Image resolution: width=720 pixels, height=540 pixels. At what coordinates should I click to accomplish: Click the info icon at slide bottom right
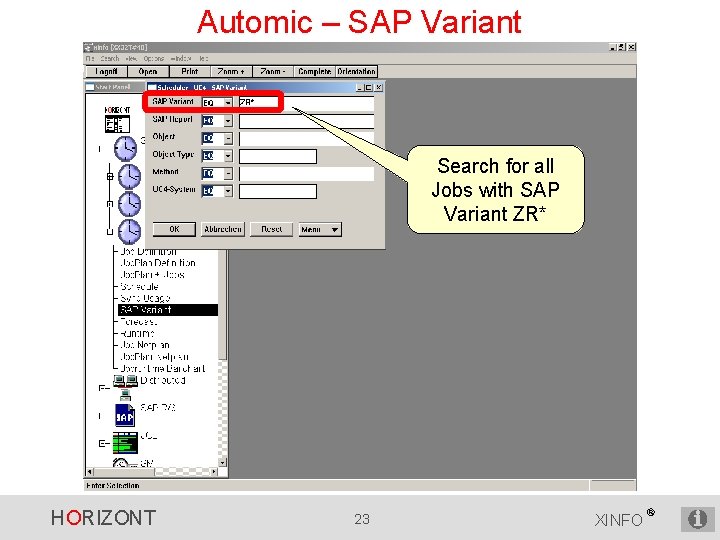697,519
